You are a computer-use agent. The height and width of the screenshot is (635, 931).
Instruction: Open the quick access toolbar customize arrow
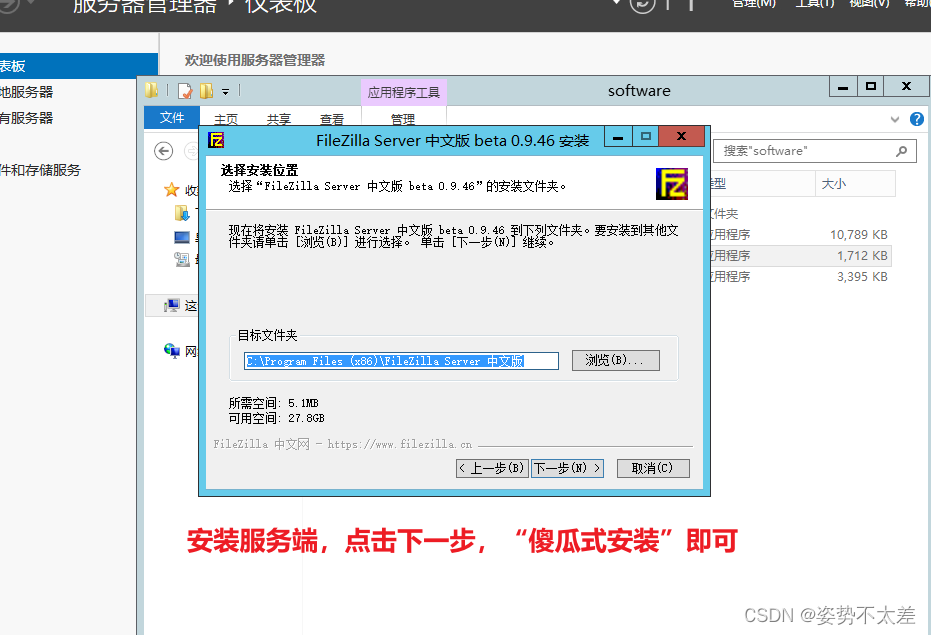226,91
